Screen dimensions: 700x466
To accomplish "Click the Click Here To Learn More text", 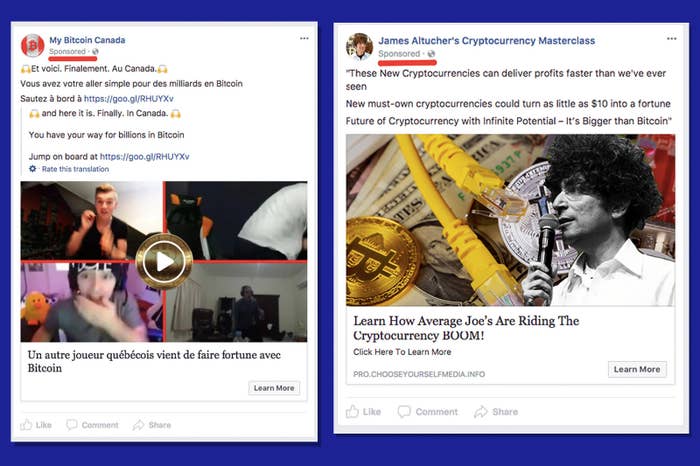I will pyautogui.click(x=402, y=352).
